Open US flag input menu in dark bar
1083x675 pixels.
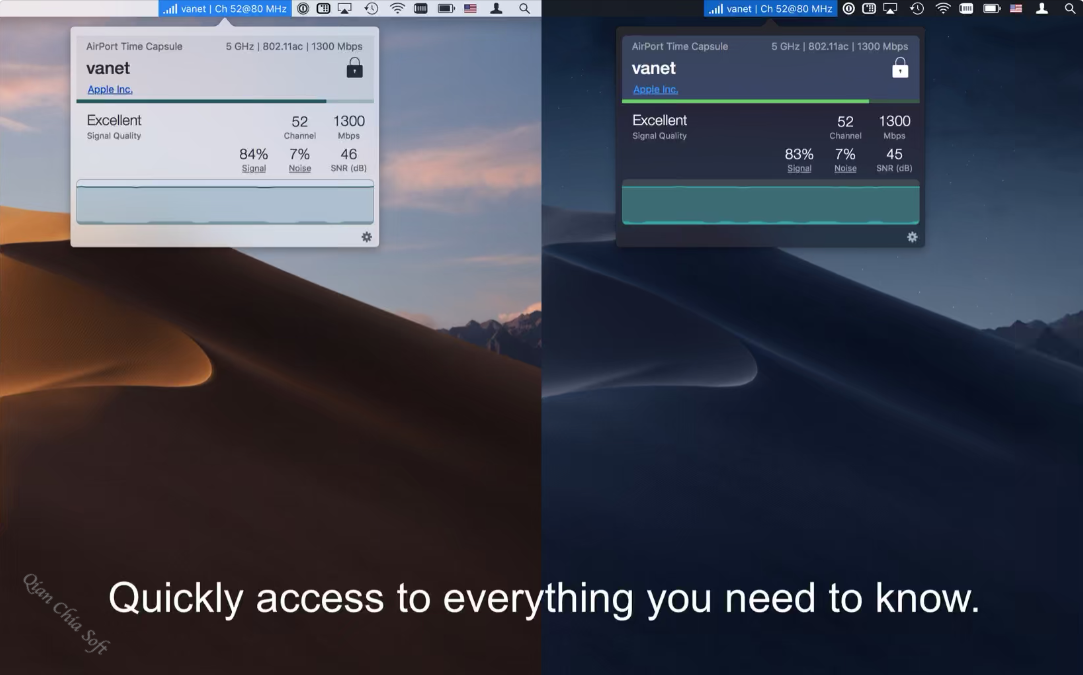1016,8
